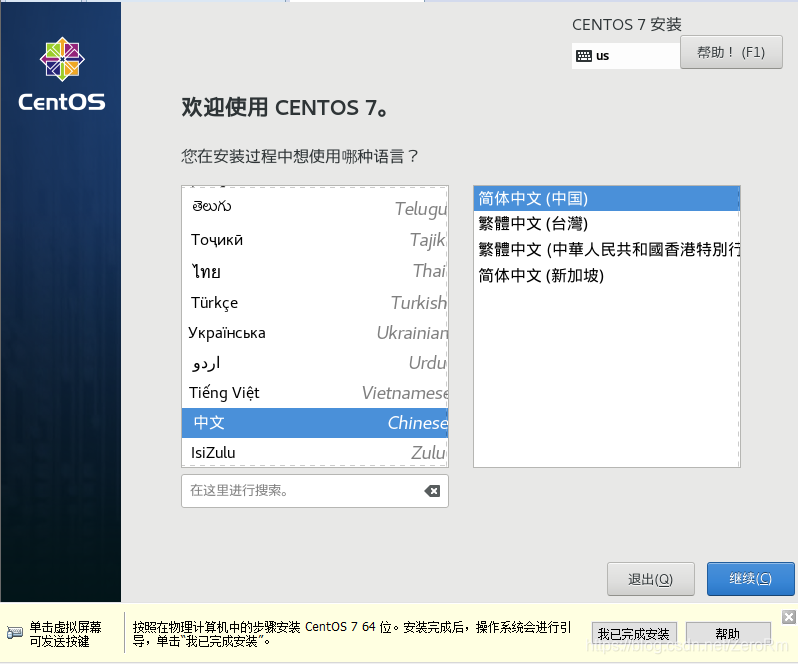Viewport: 798px width, 664px height.
Task: Choose 简体中文 (中国) locale
Action: point(607,198)
